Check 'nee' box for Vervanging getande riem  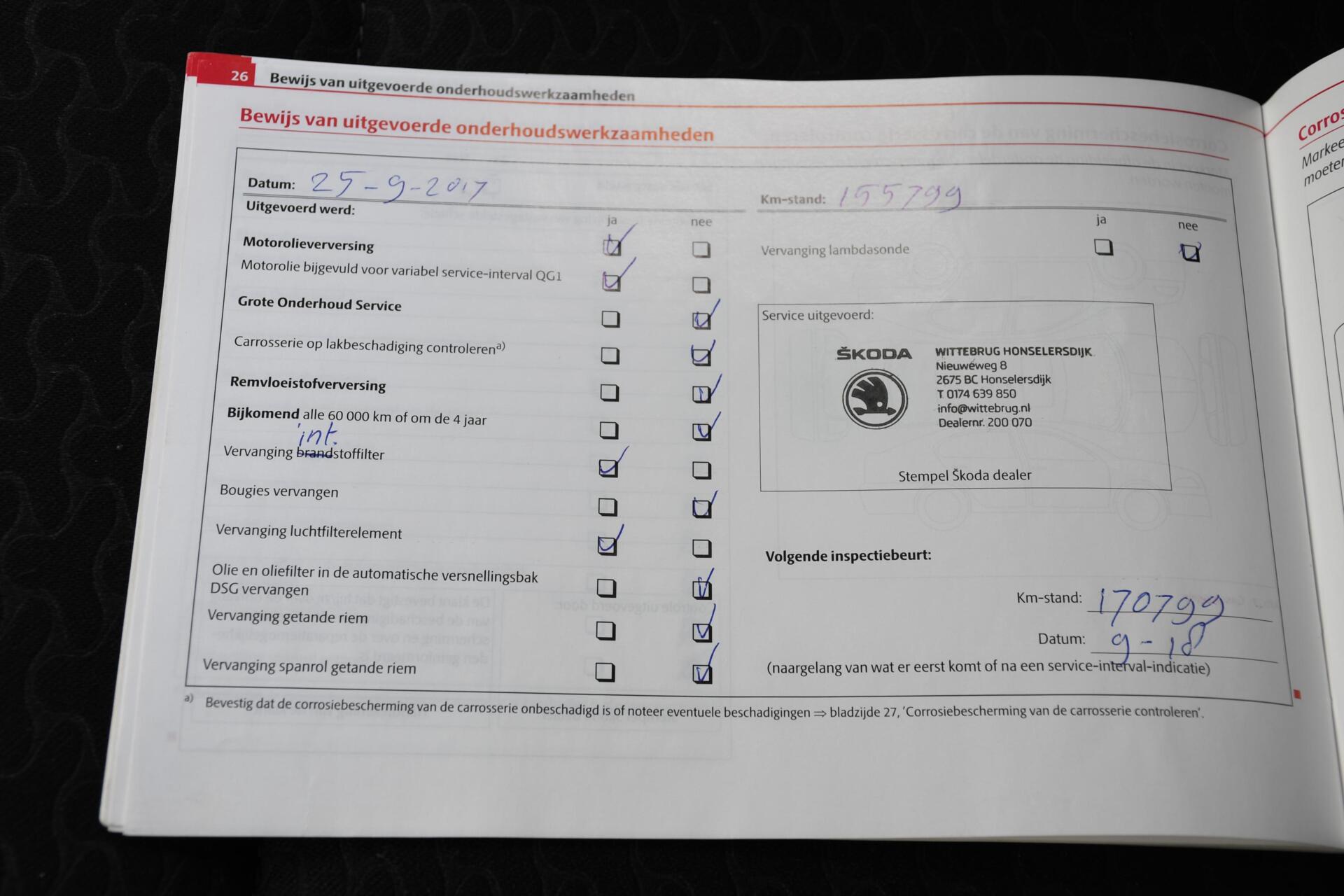[x=702, y=632]
